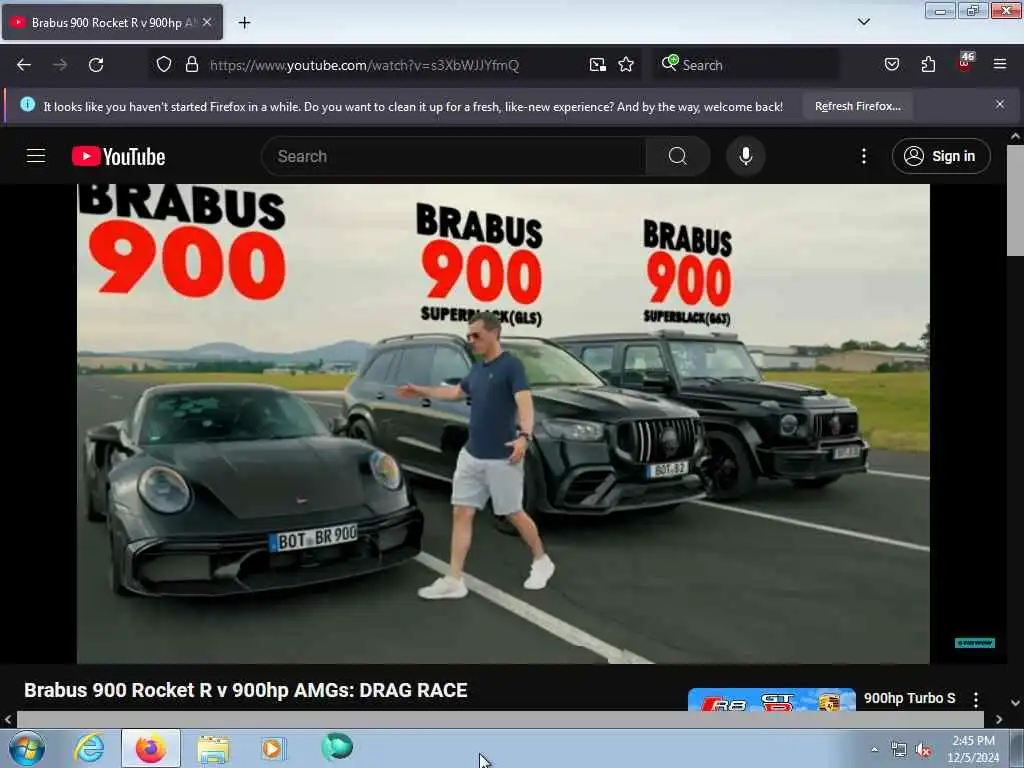Go back to the previous page
The image size is (1024, 768).
point(24,65)
